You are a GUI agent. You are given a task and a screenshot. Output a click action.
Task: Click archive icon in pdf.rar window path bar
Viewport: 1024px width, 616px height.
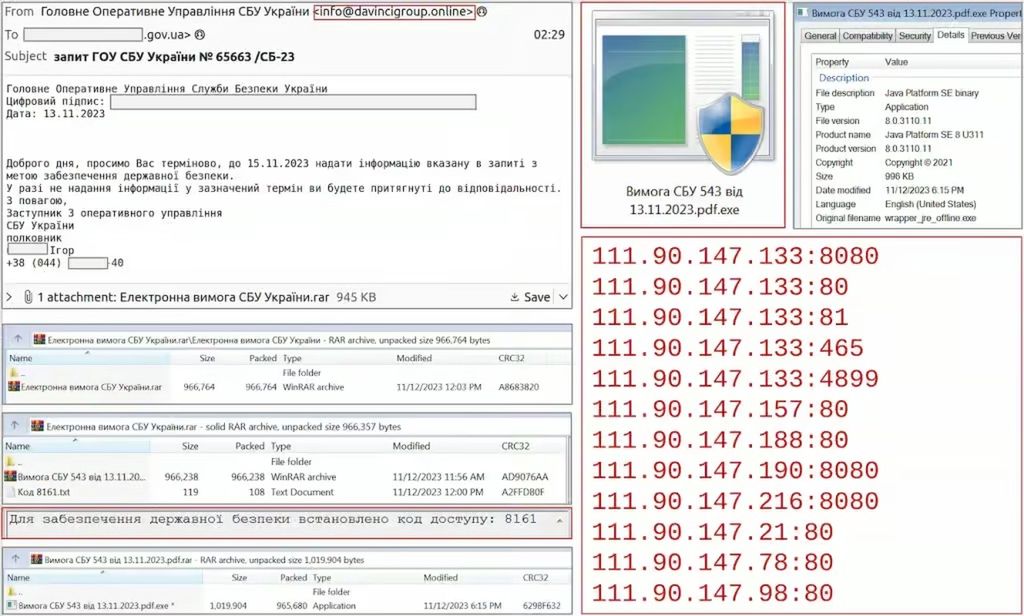(x=37, y=560)
